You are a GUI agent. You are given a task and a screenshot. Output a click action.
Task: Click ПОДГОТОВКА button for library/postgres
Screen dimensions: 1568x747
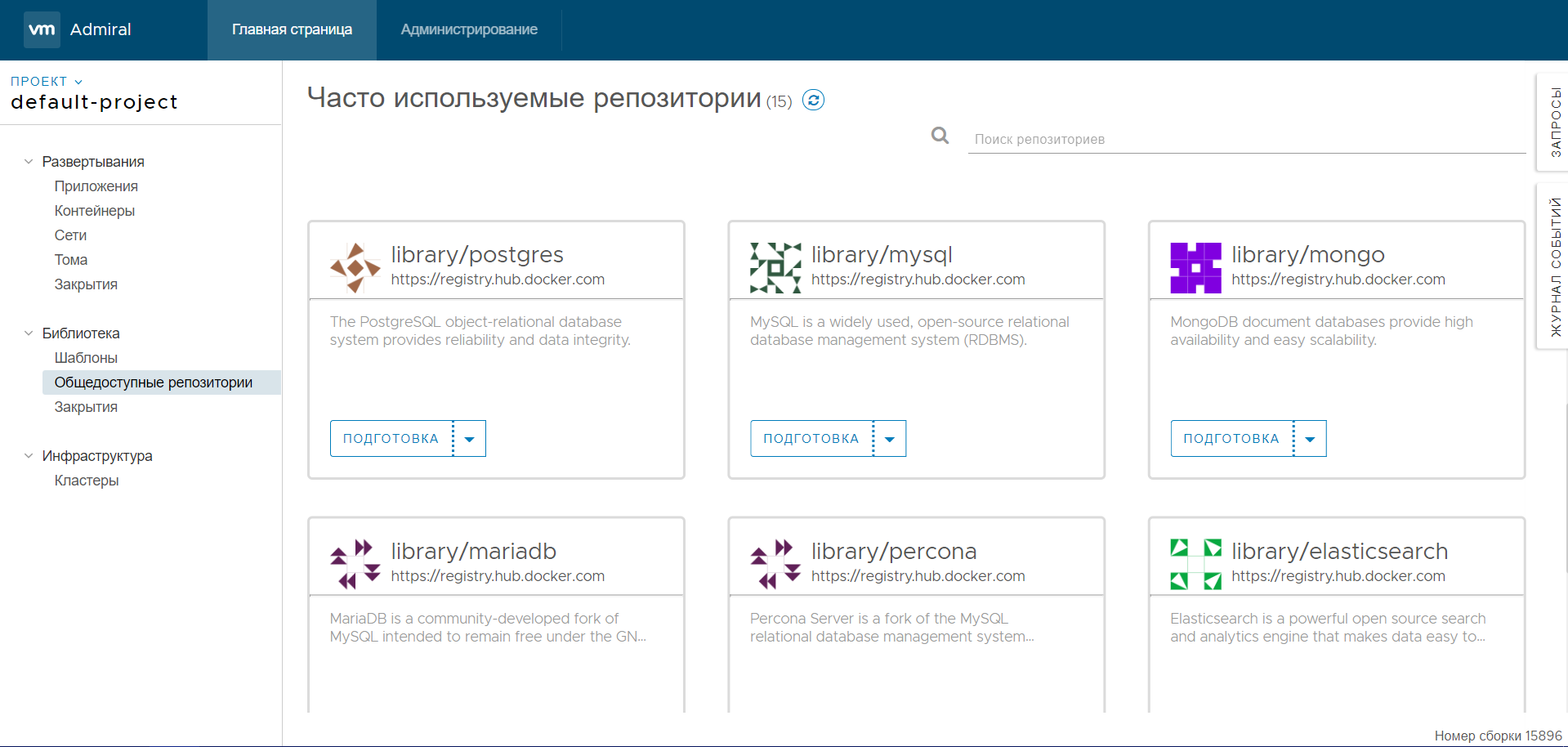(391, 439)
